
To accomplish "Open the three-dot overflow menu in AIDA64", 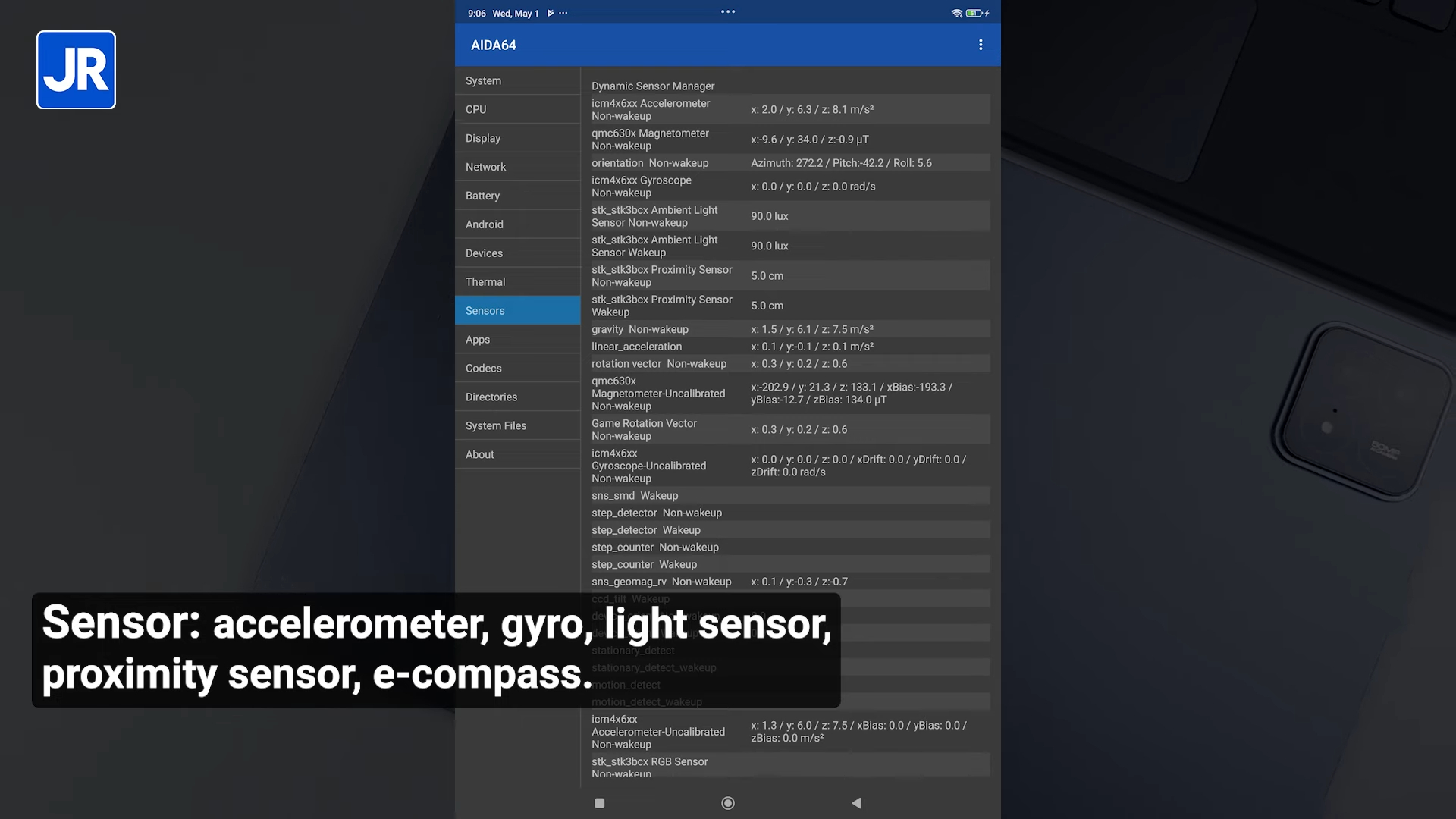I will click(981, 45).
